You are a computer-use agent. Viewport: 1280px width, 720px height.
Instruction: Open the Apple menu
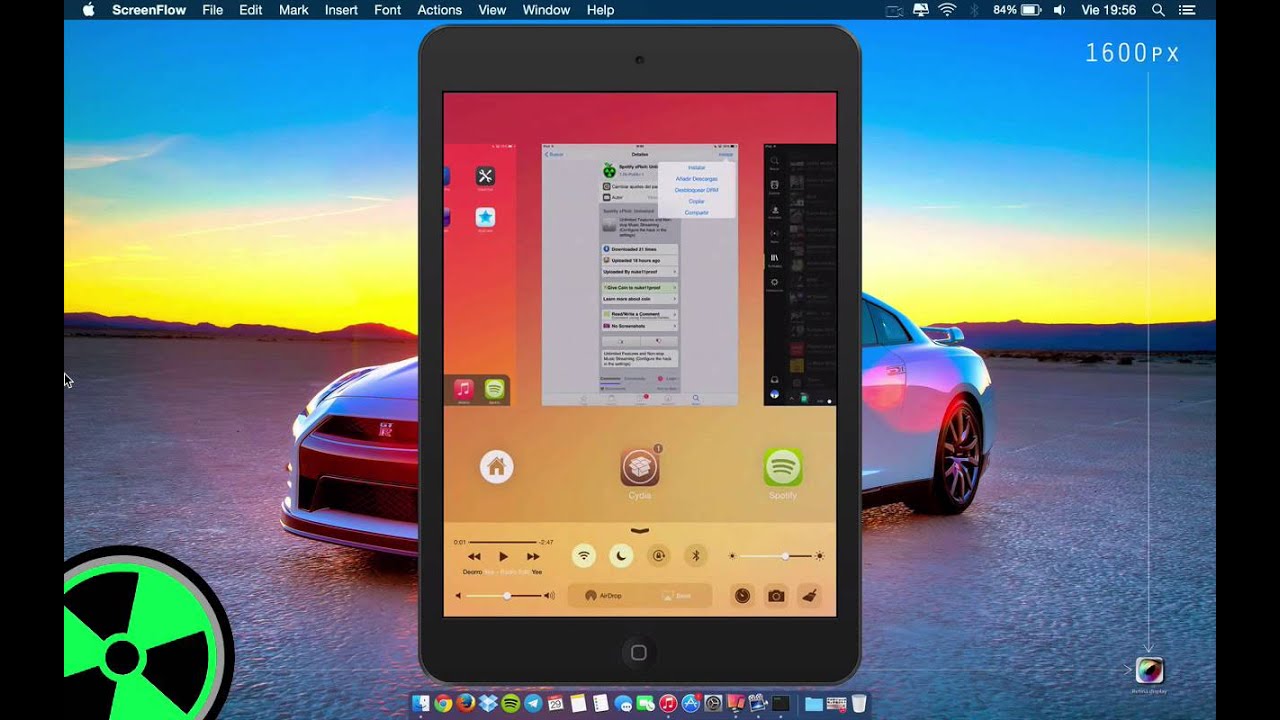(88, 10)
